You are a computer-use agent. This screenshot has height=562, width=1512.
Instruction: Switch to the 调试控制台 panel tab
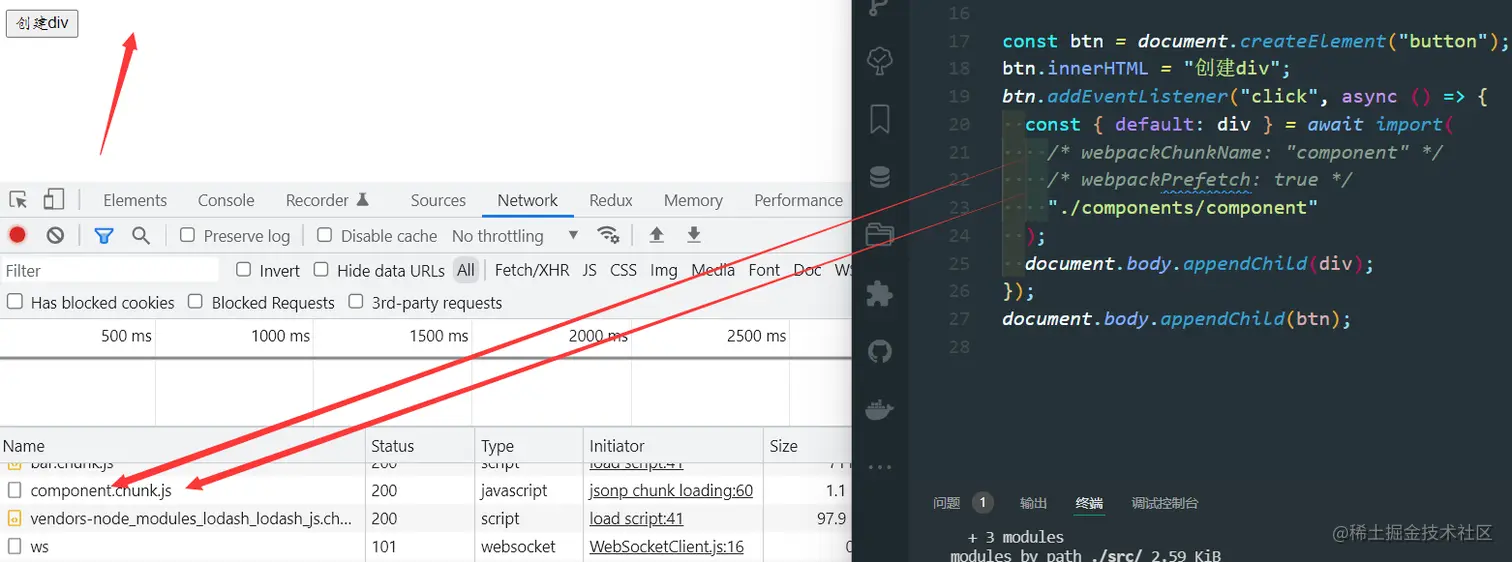[1165, 503]
